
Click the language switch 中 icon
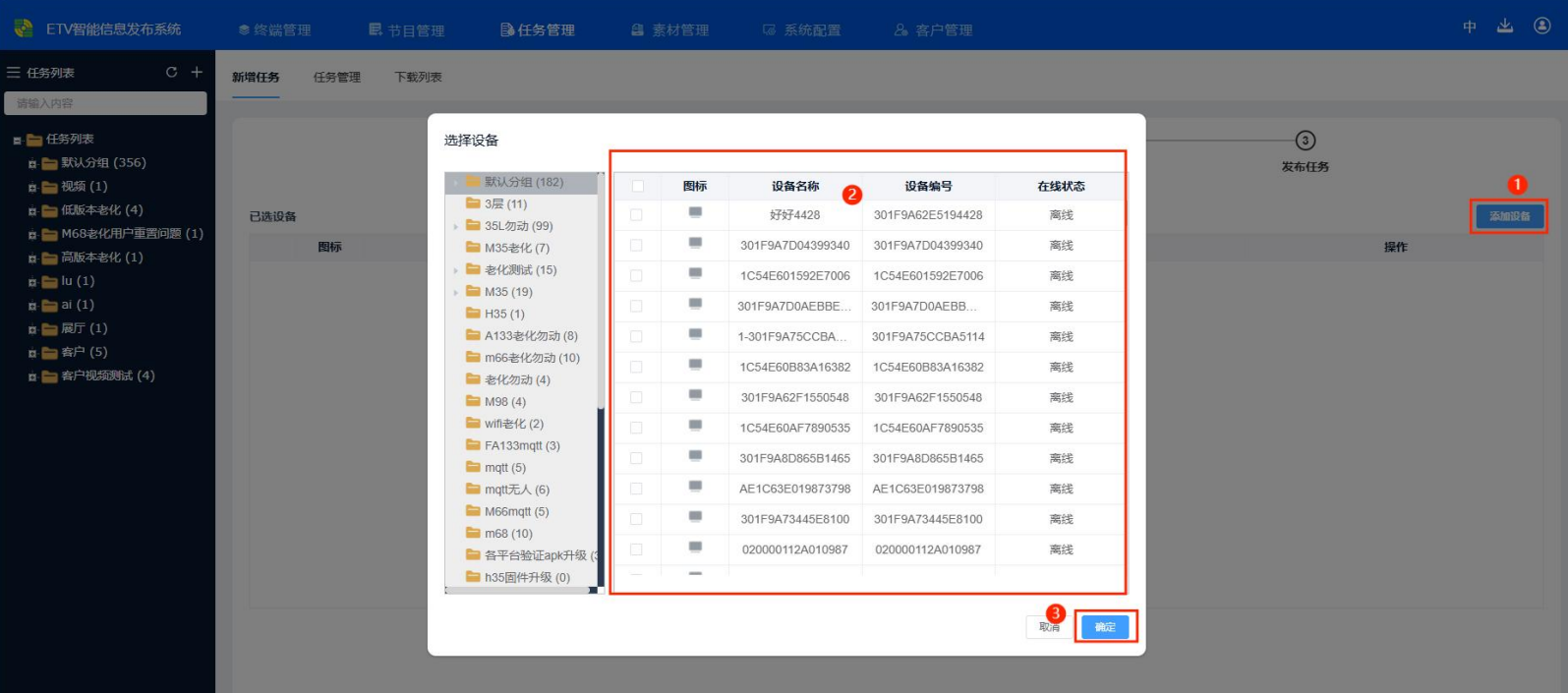(1469, 27)
